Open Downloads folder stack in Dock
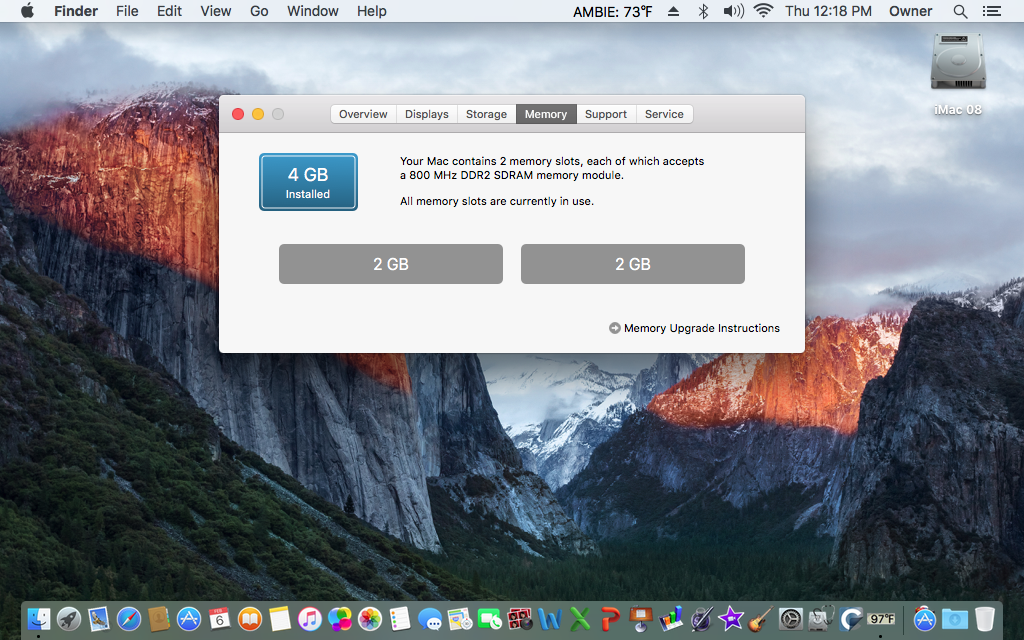Image resolution: width=1024 pixels, height=640 pixels. [x=954, y=618]
